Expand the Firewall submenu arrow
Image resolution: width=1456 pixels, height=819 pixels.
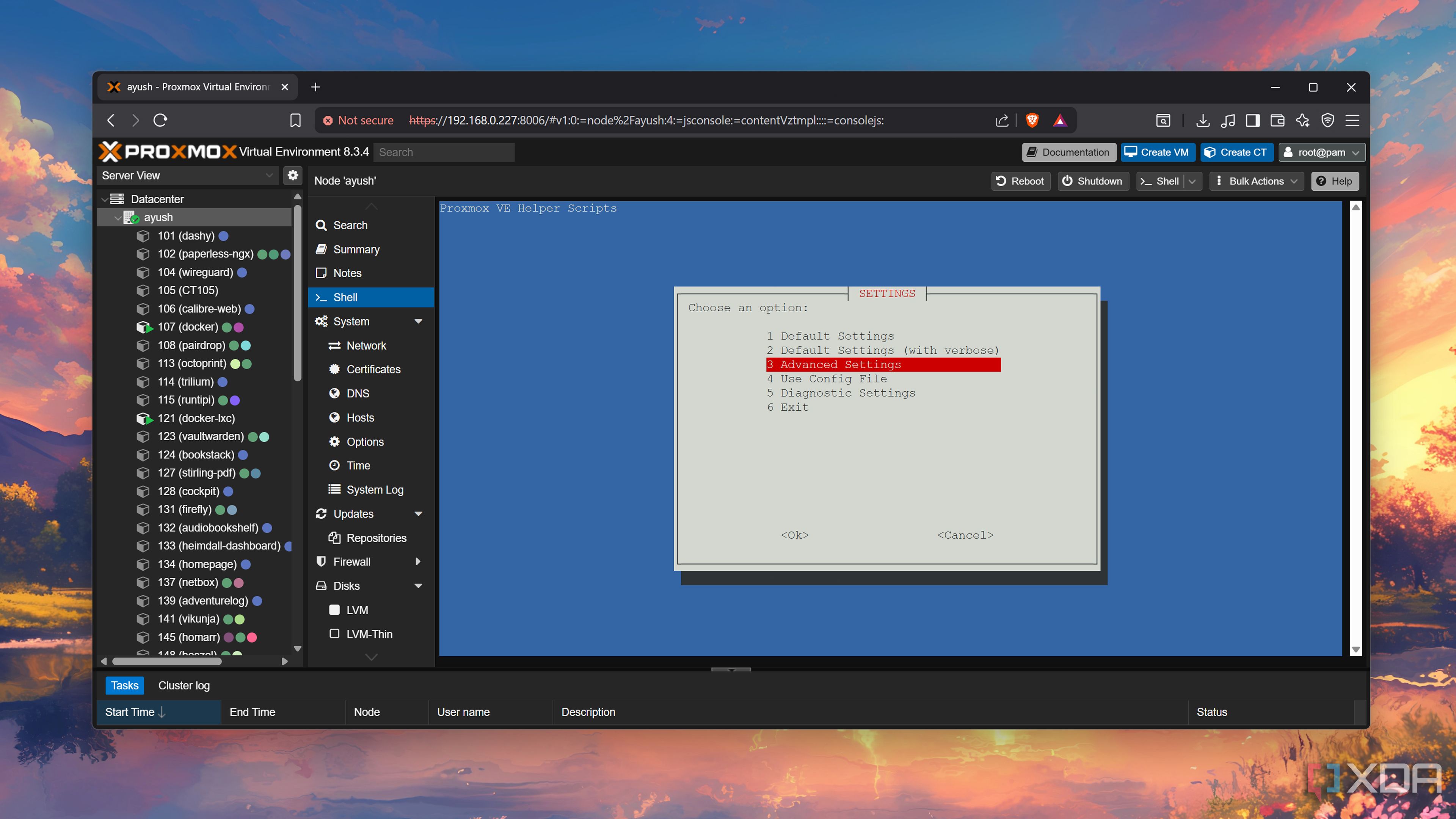[418, 561]
